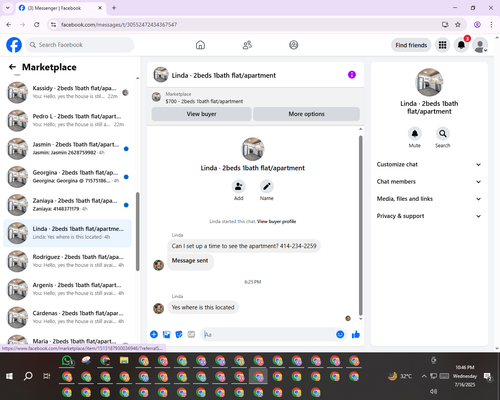Open the notifications bell in header
500x400 pixels.
click(461, 45)
